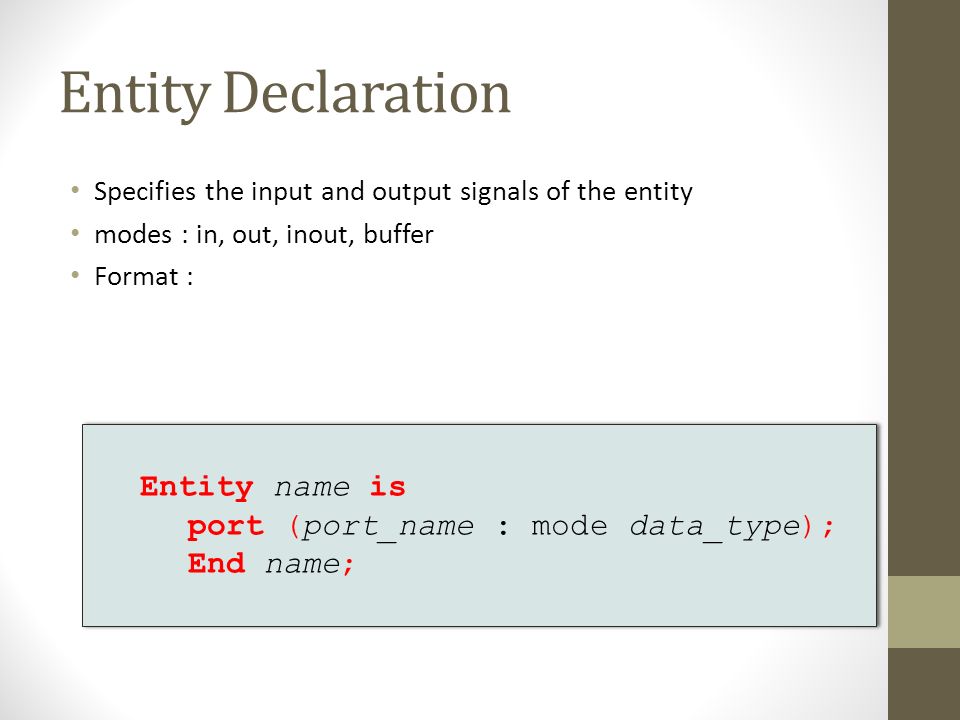Select the bullet 'Specifies the input and output signals of the entity'
The height and width of the screenshot is (720, 960).
pos(393,192)
